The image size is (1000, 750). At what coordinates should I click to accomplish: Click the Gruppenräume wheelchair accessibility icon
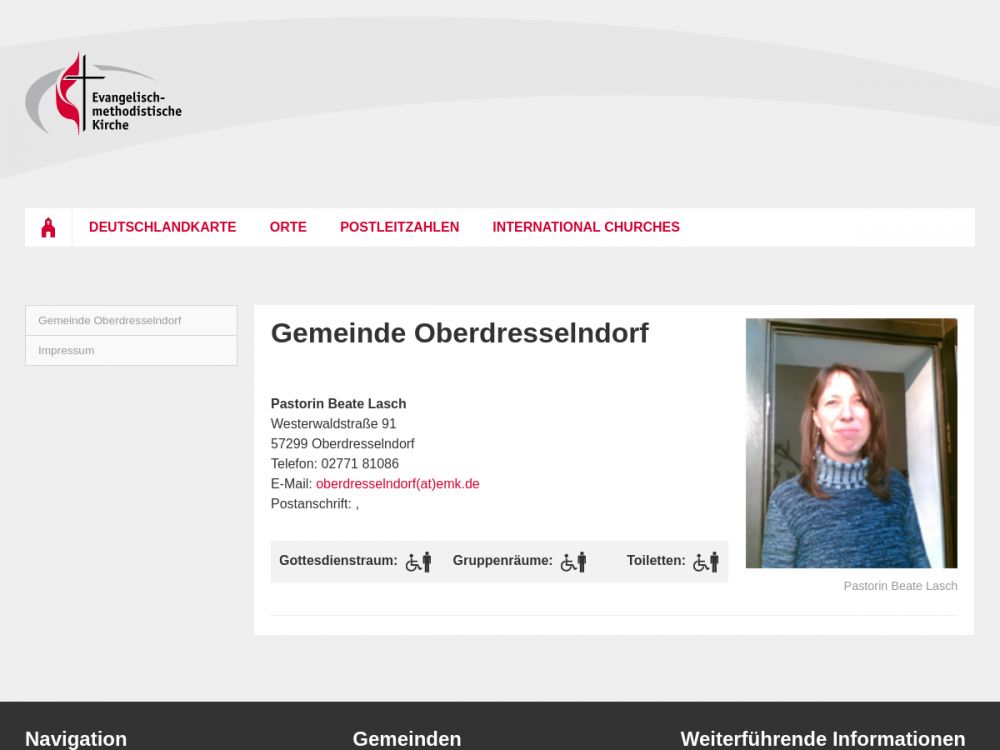coord(573,562)
